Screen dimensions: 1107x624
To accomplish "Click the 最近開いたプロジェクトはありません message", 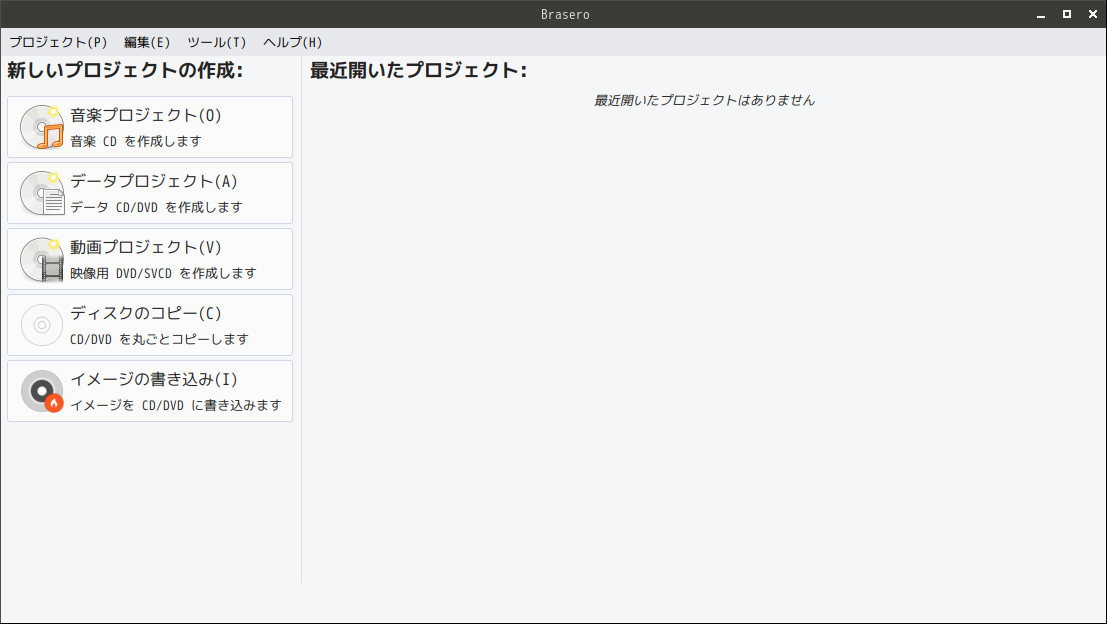I will [x=704, y=100].
